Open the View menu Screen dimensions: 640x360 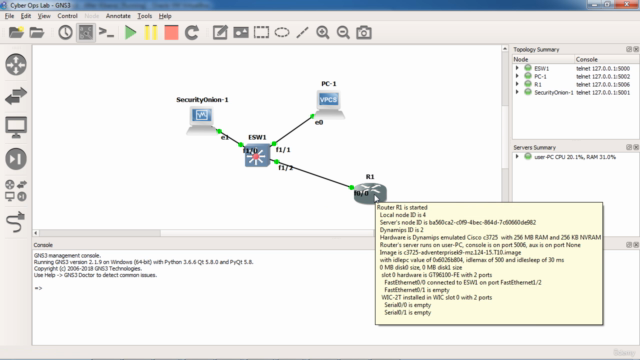click(x=44, y=16)
